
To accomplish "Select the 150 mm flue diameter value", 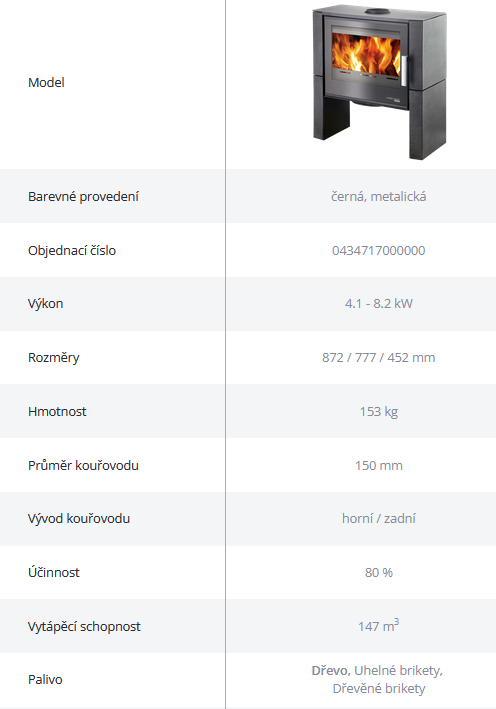I will click(x=378, y=465).
